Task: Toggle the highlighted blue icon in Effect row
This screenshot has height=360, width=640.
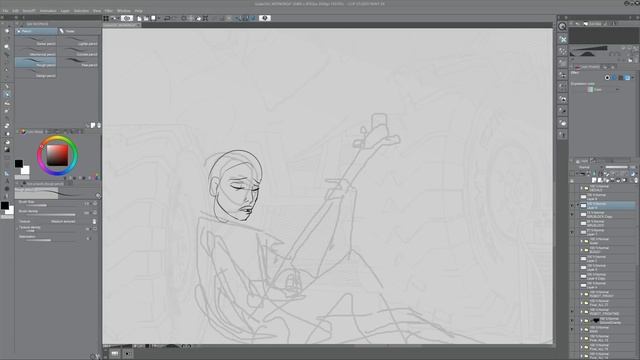Action: 627,78
